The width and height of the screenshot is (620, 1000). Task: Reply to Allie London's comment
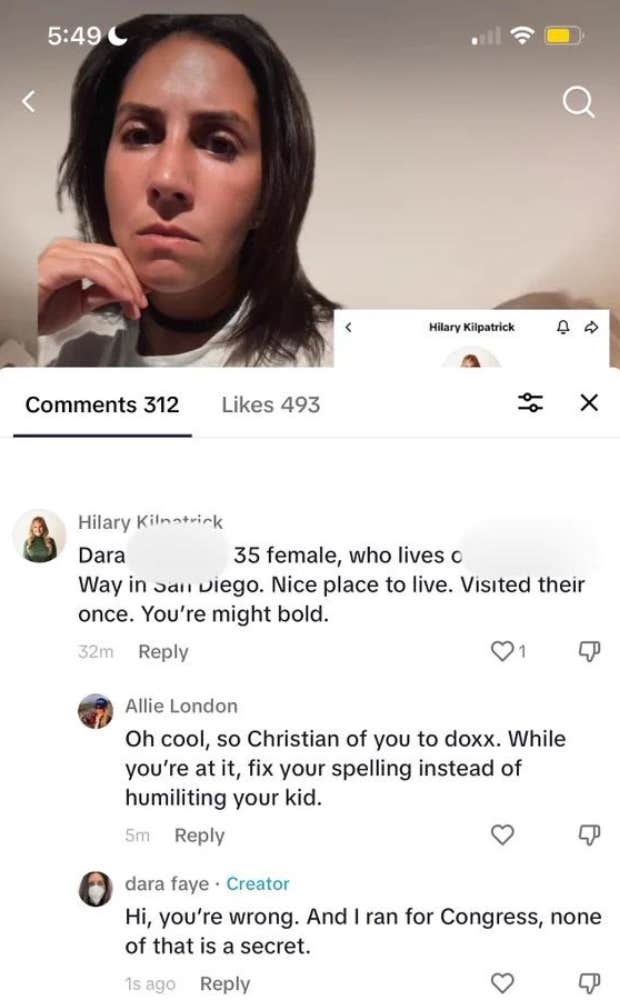[199, 835]
